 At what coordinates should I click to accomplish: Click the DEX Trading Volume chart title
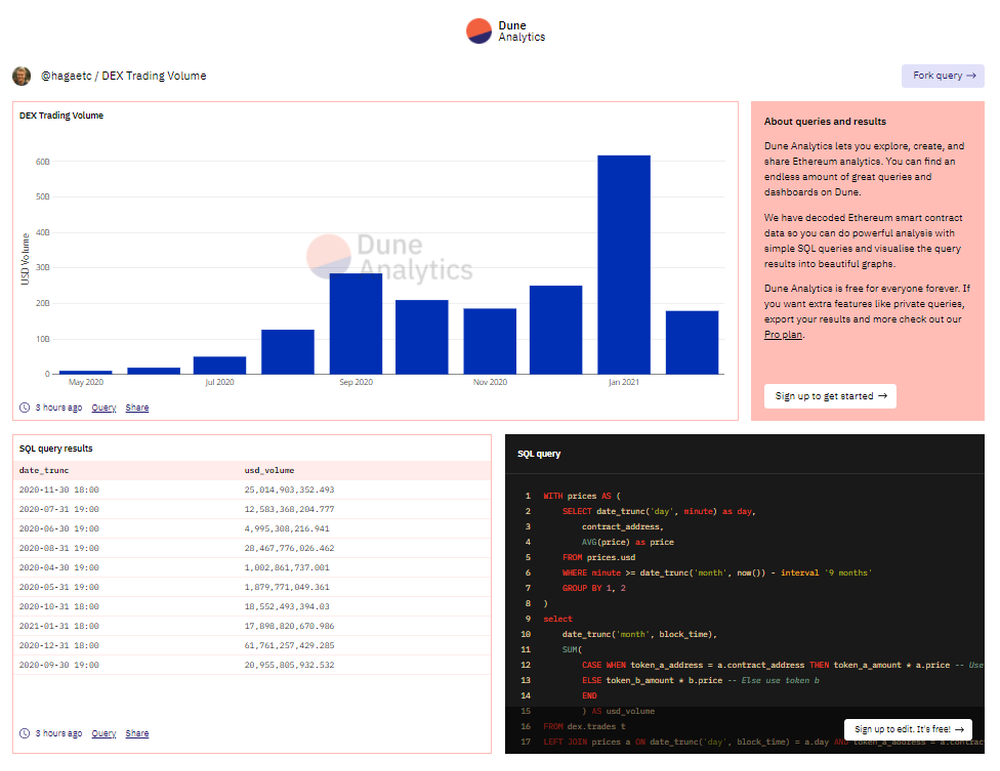(61, 115)
